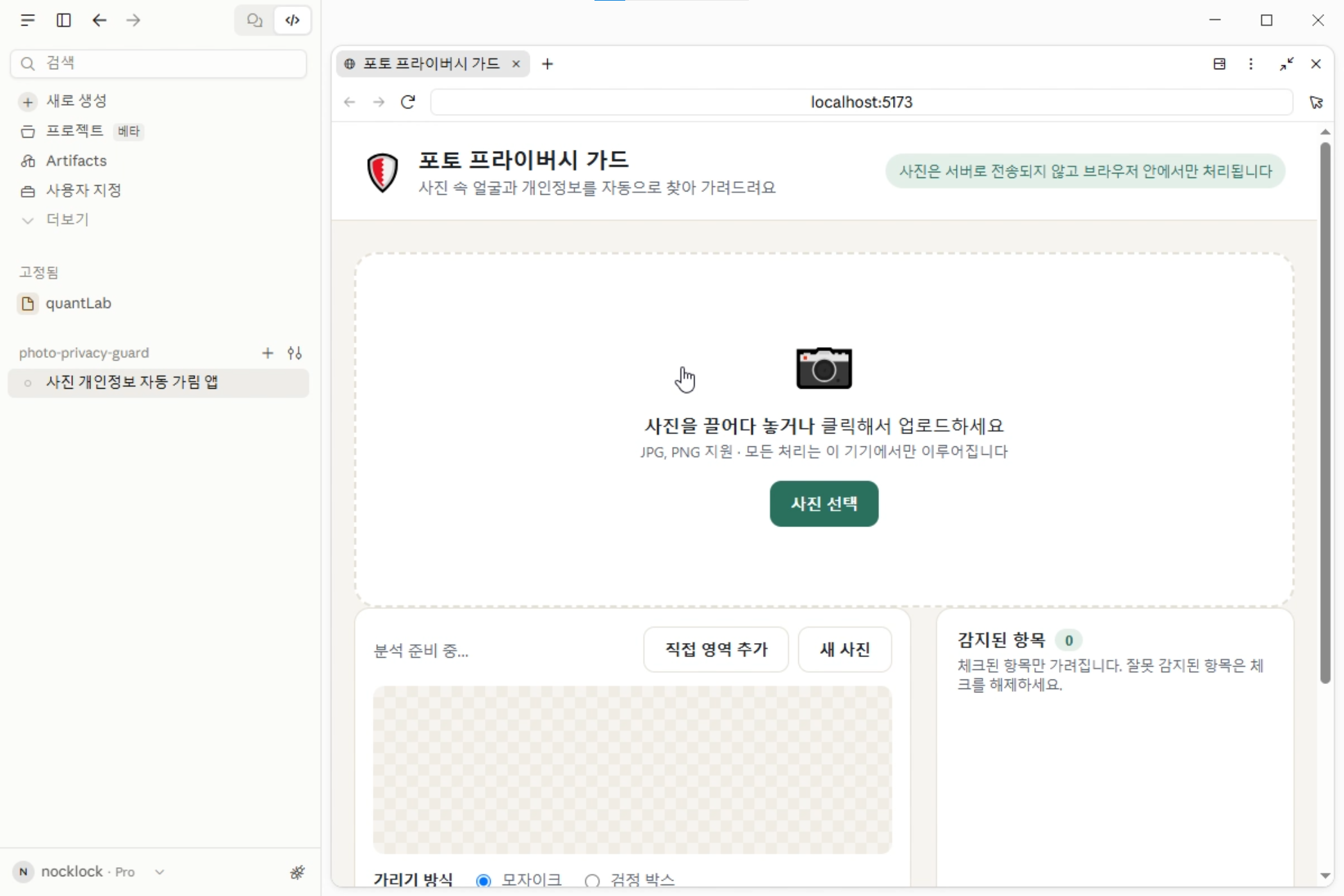Open the pinned quantLab item
1344x896 pixels.
158,303
